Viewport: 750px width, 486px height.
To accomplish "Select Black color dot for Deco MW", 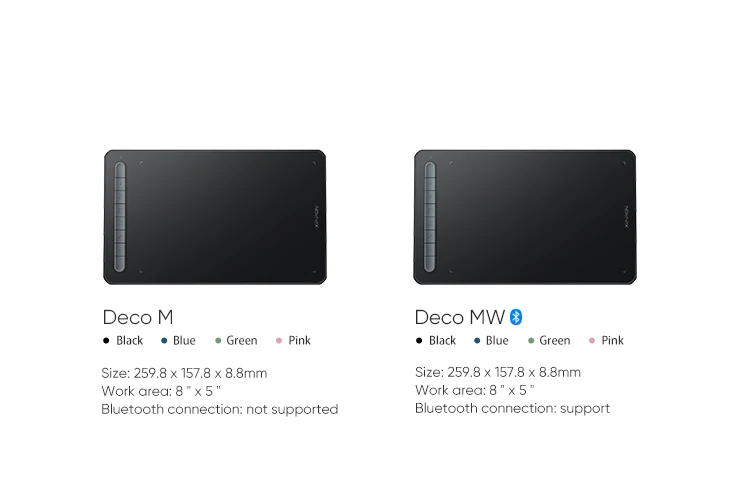I will tap(419, 341).
